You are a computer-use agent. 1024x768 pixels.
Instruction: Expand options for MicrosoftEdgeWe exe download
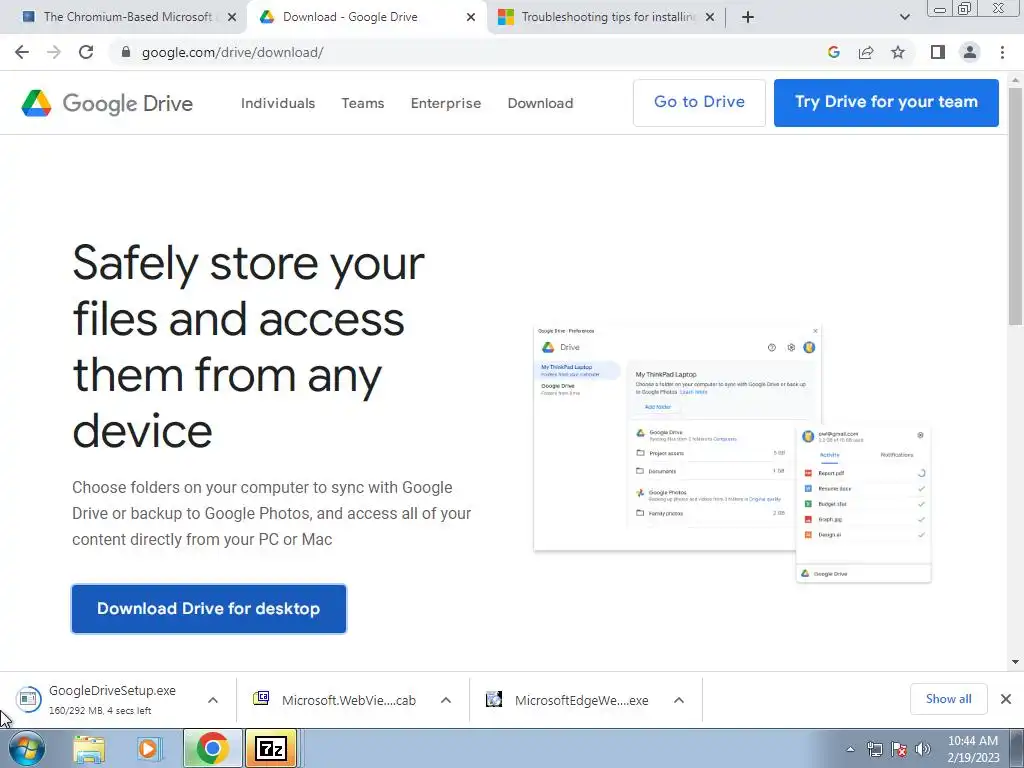tap(679, 700)
